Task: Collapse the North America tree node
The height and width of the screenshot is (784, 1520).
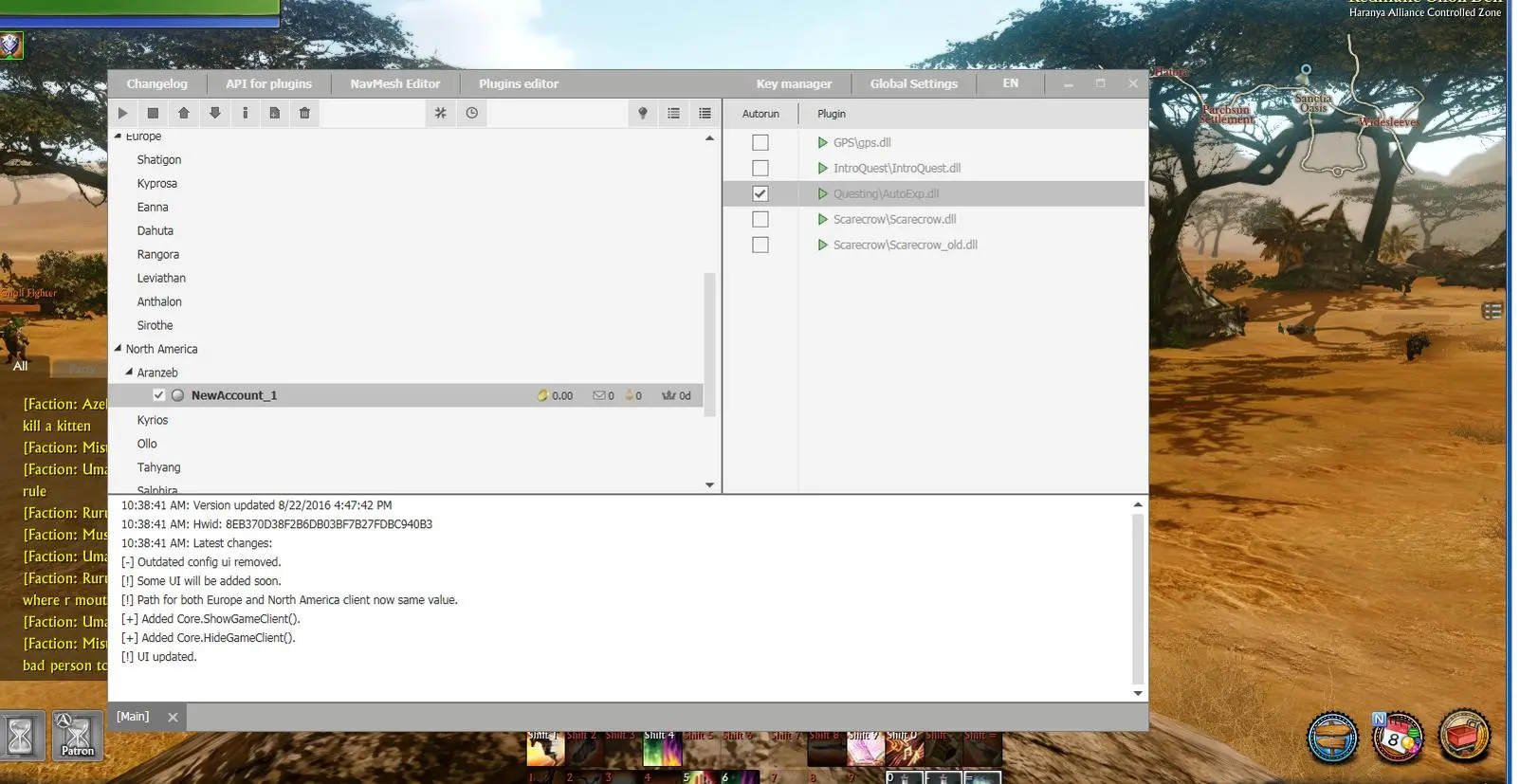Action: click(x=119, y=349)
